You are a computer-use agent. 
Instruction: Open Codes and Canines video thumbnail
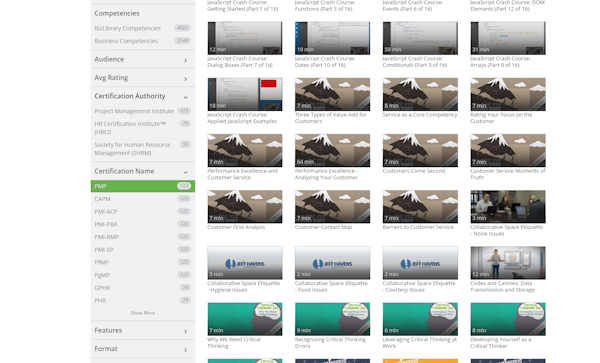tap(508, 263)
